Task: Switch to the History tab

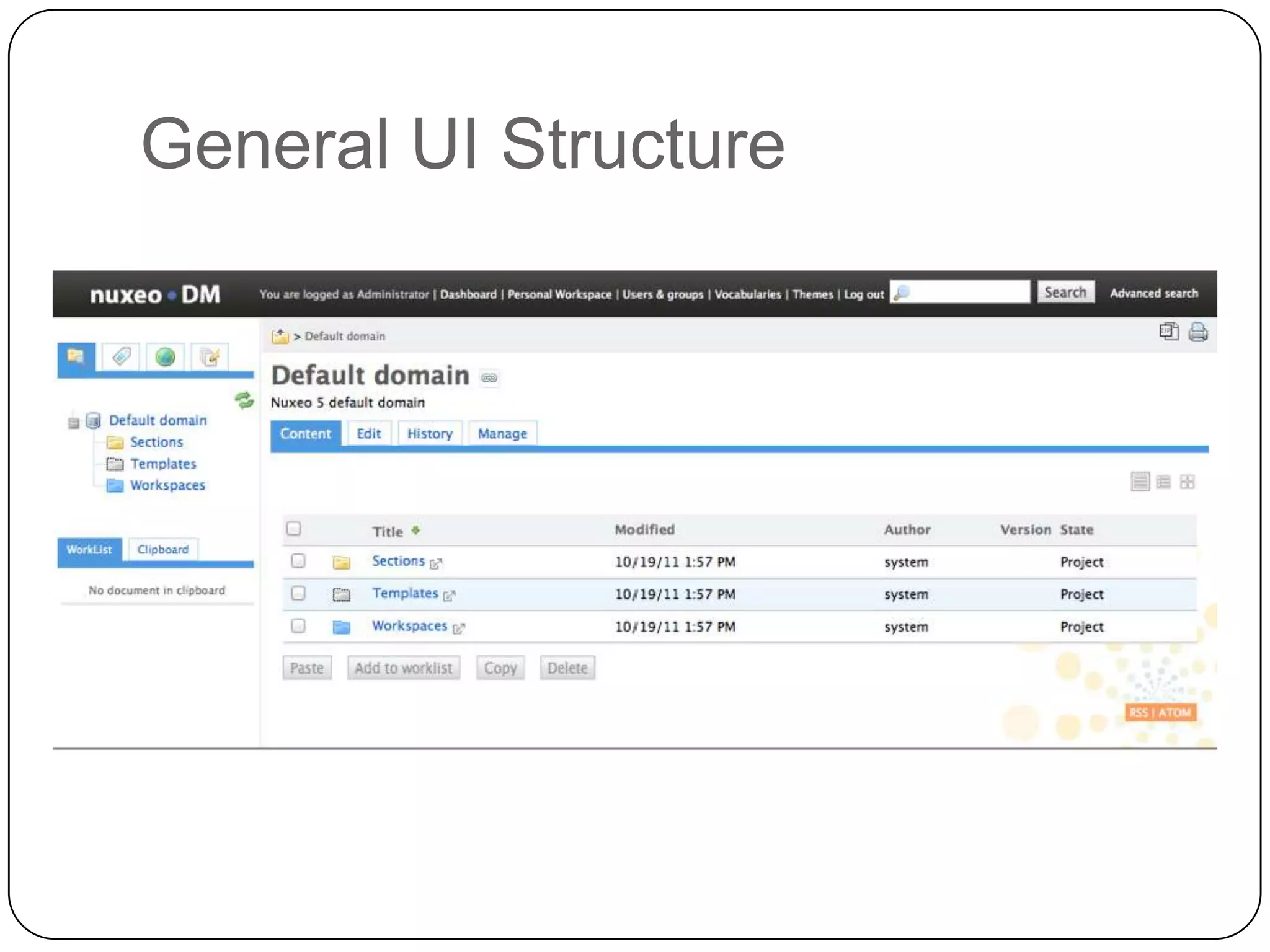Action: tap(430, 434)
